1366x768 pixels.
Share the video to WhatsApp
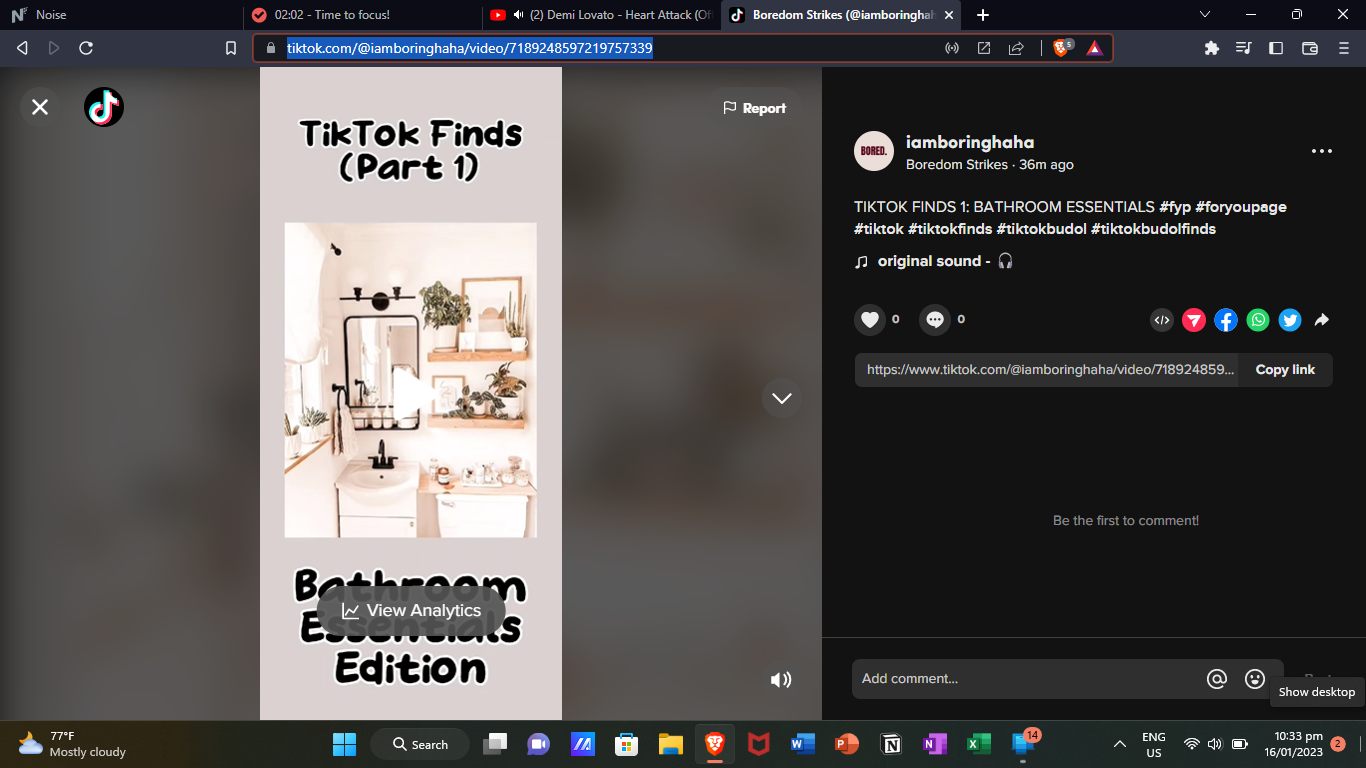[1258, 320]
